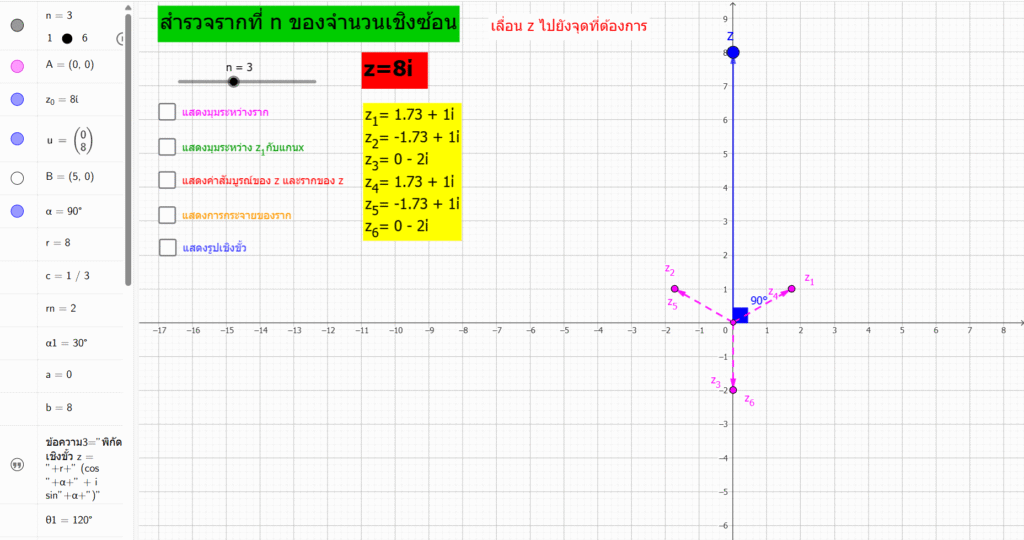Enable the แสดงรูปเชิงขั้ว checkbox
Image resolution: width=1024 pixels, height=540 pixels.
[x=167, y=247]
